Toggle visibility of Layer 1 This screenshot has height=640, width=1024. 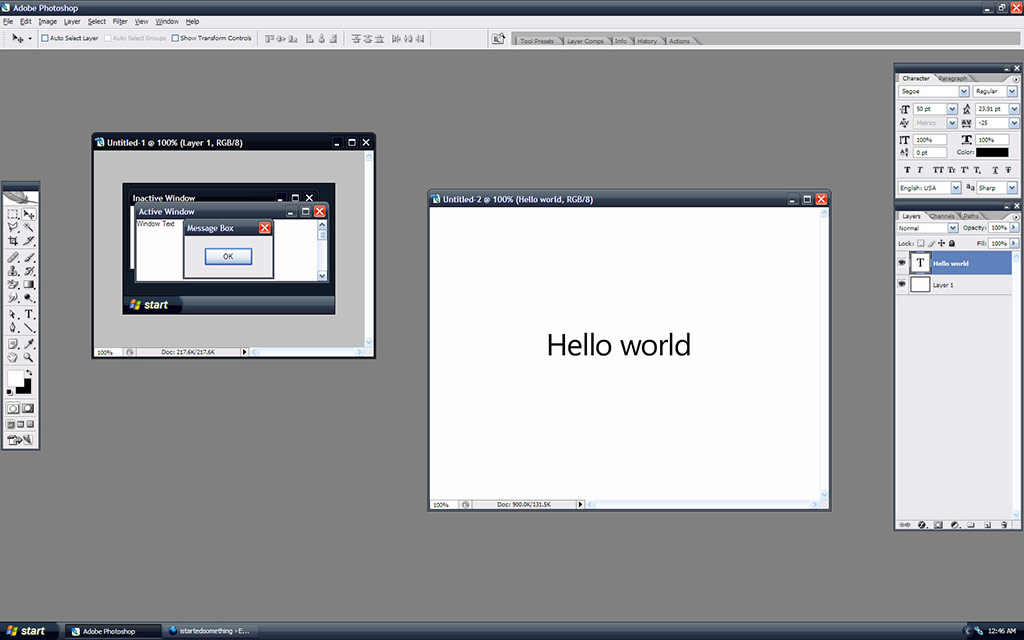(902, 285)
